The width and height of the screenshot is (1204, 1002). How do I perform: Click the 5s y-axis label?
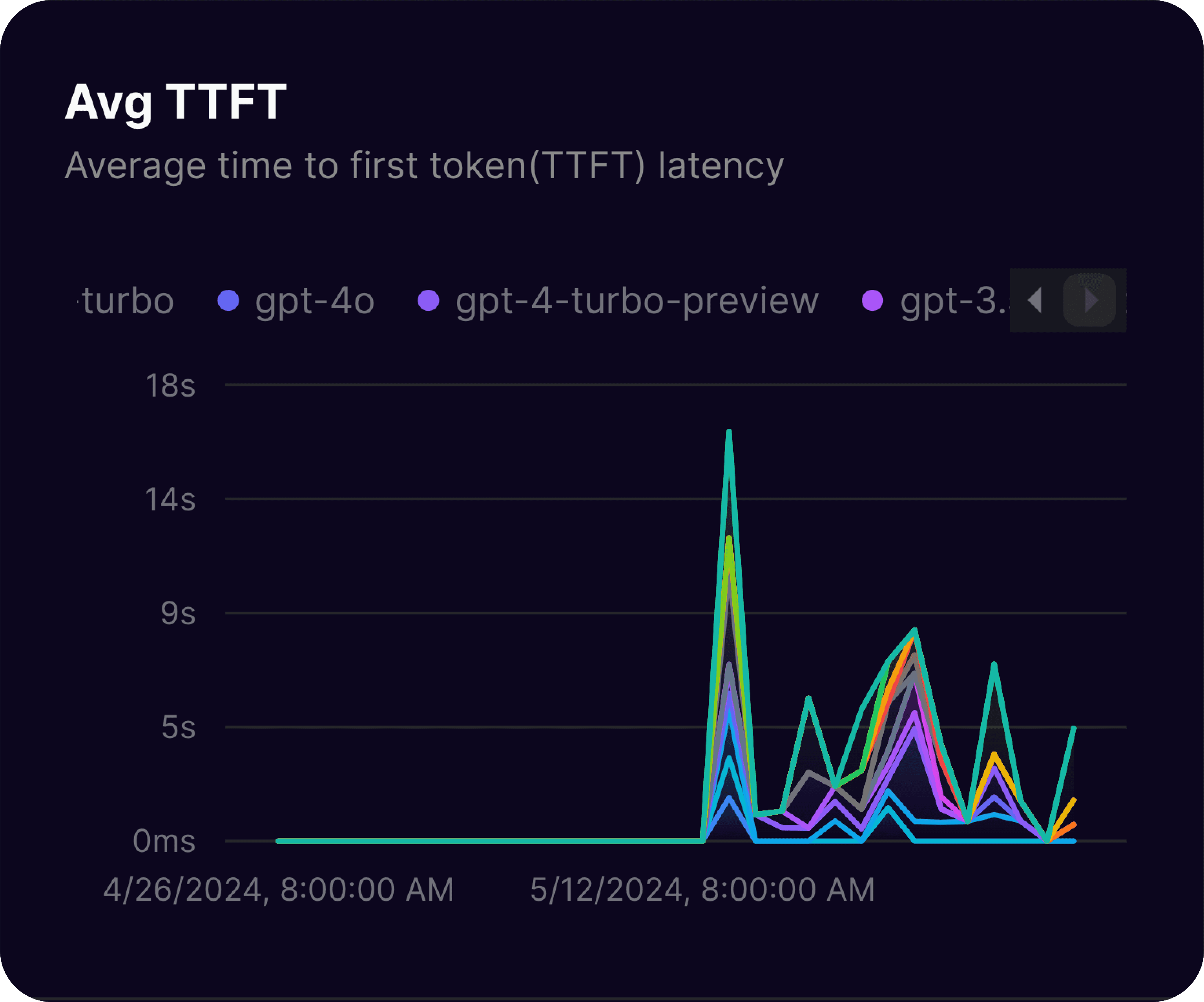(x=178, y=727)
